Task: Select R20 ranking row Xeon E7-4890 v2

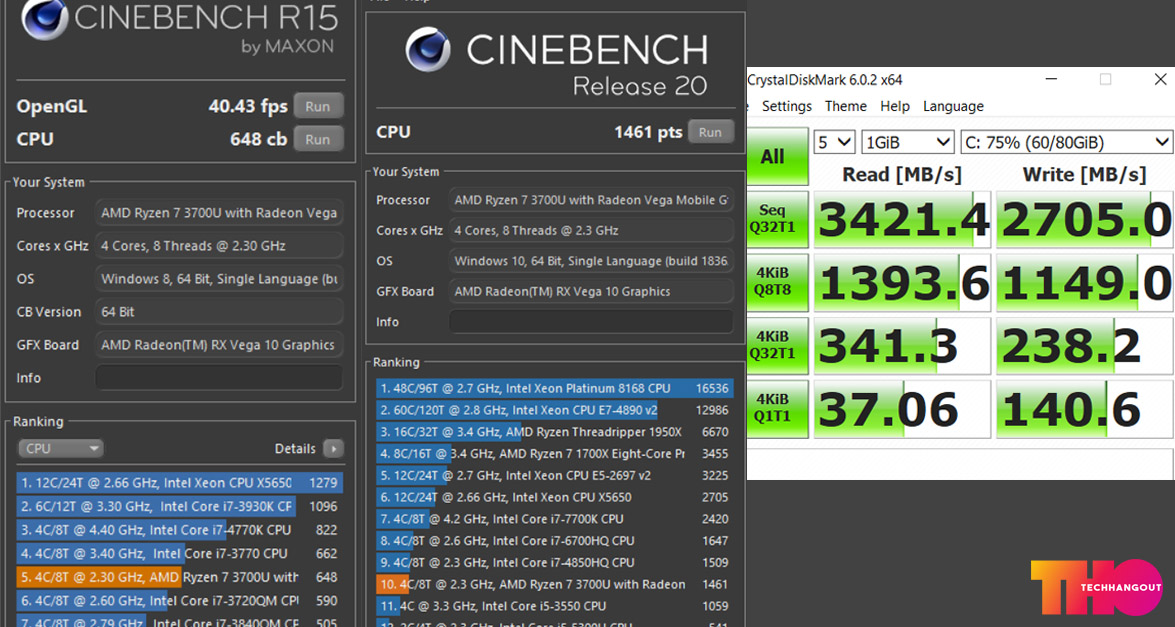Action: pos(555,410)
